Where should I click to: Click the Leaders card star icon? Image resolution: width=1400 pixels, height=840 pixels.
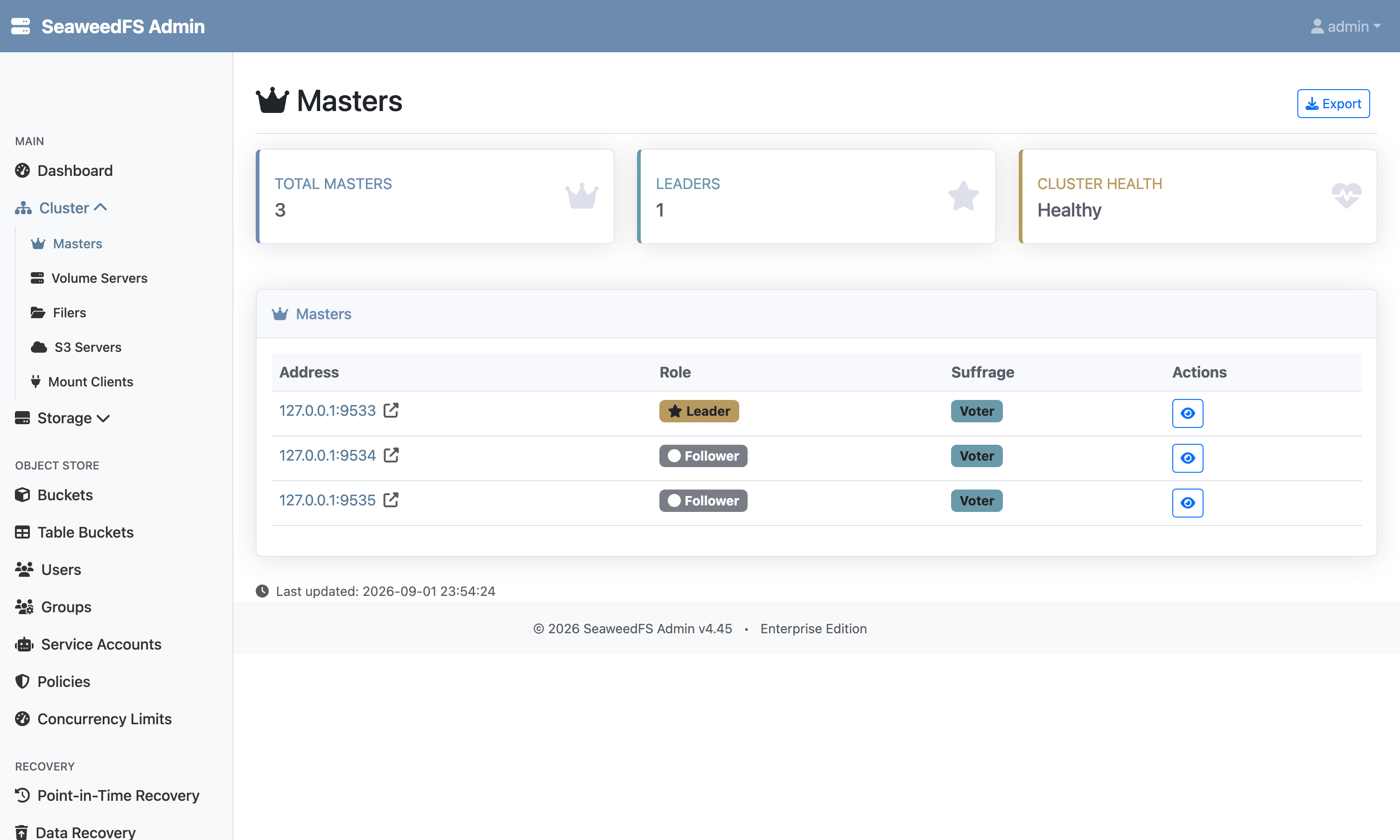coord(963,196)
